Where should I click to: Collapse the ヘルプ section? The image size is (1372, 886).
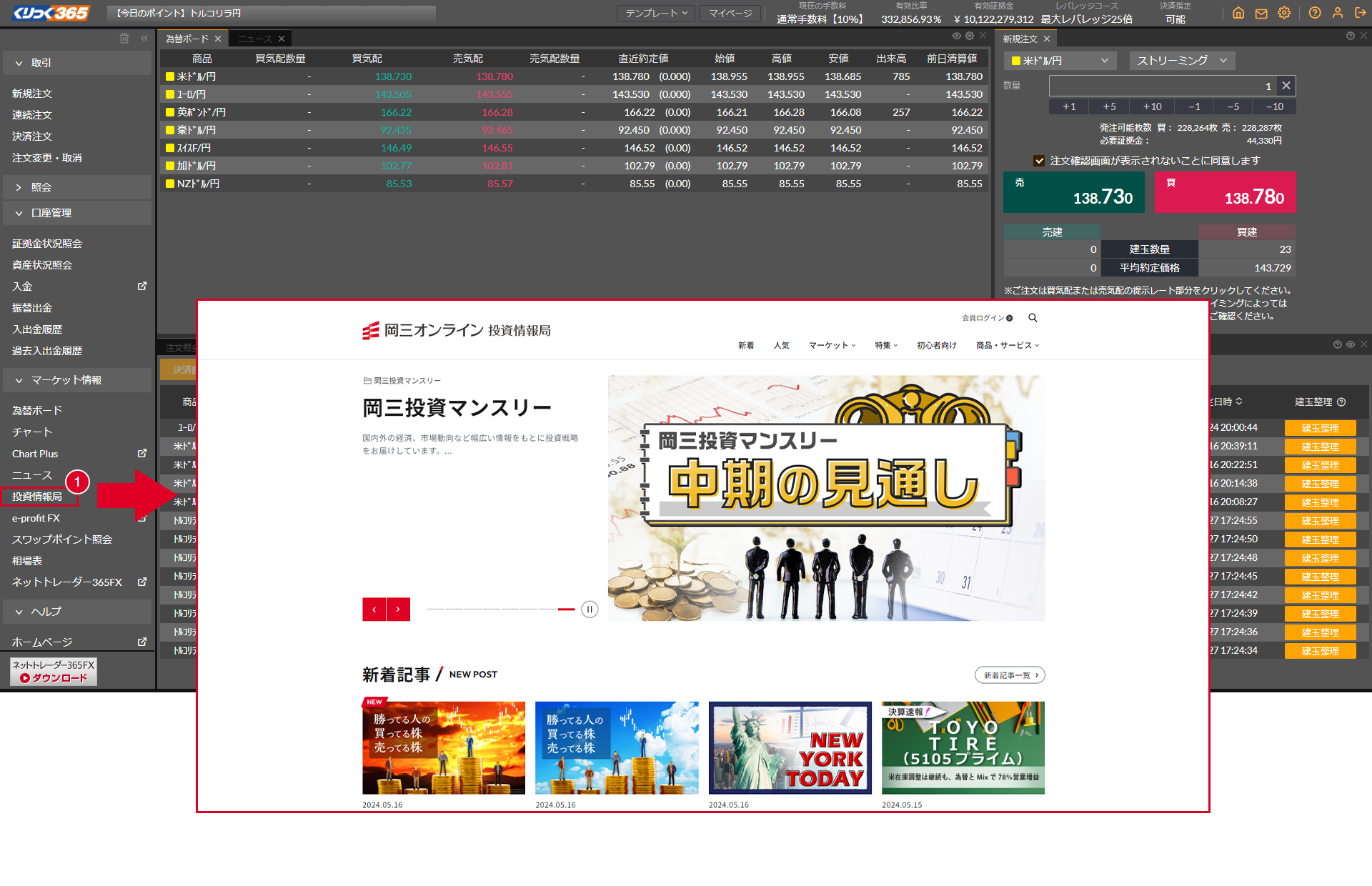76,612
